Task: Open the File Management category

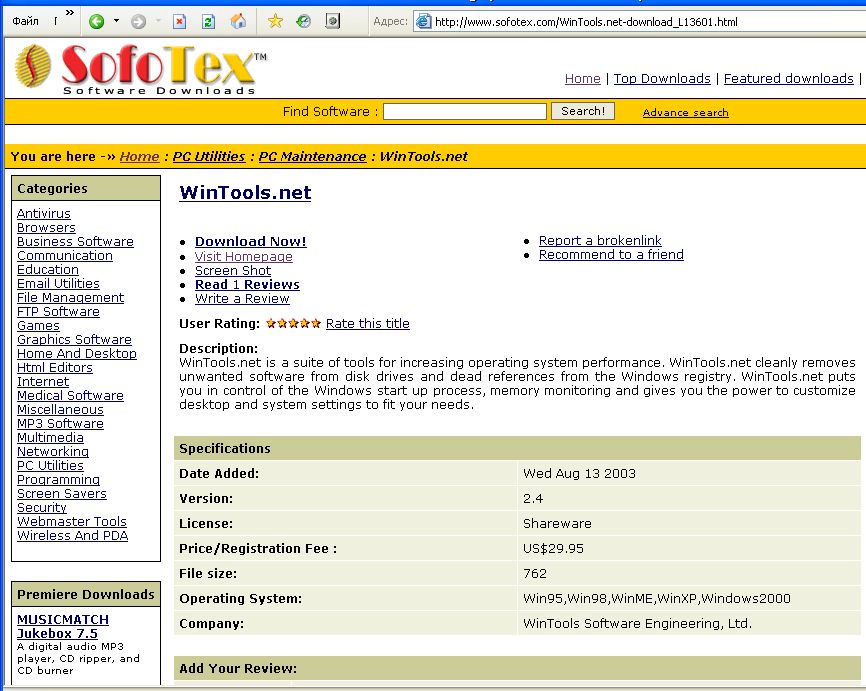Action: (x=70, y=298)
